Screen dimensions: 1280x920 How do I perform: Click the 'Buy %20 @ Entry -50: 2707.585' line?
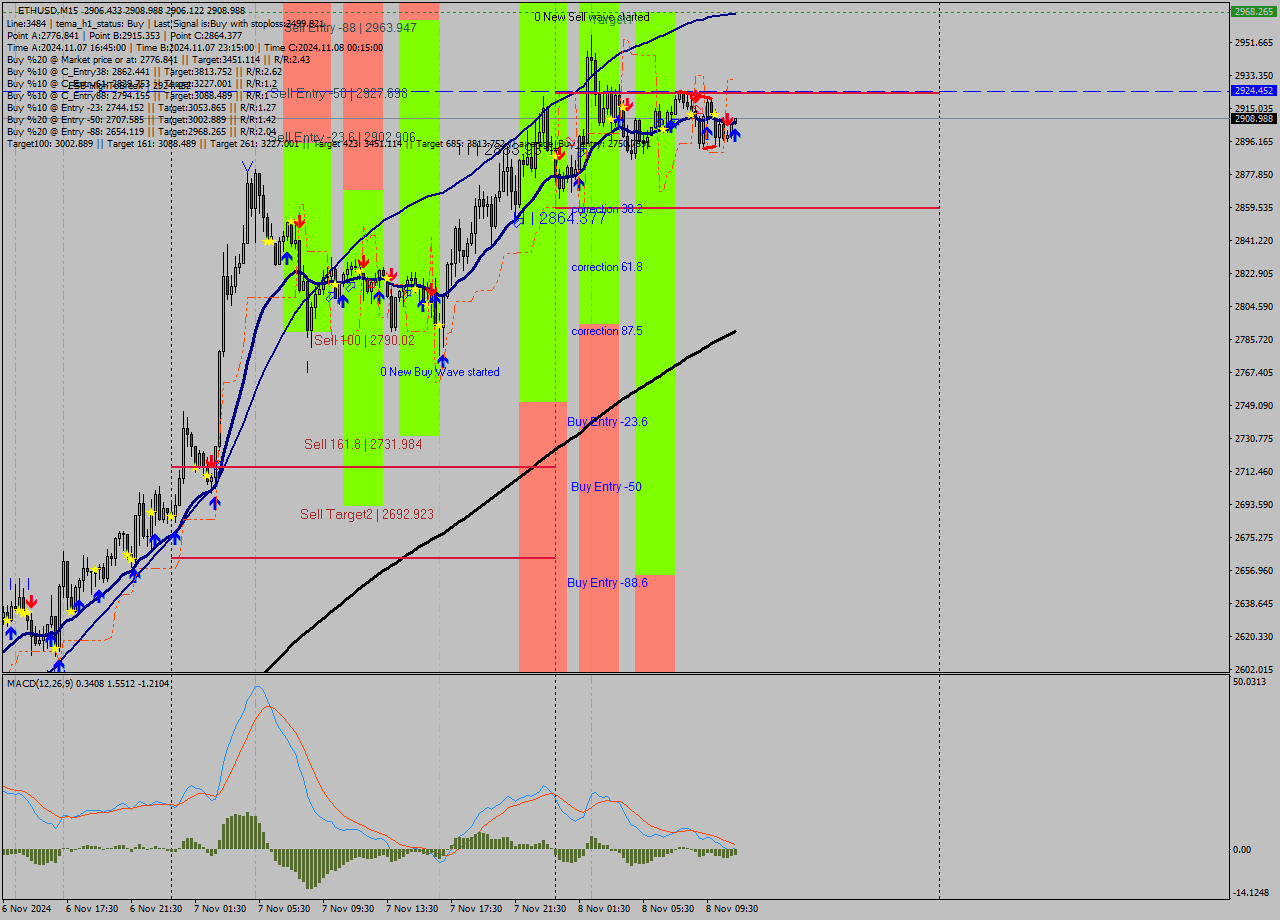(141, 119)
